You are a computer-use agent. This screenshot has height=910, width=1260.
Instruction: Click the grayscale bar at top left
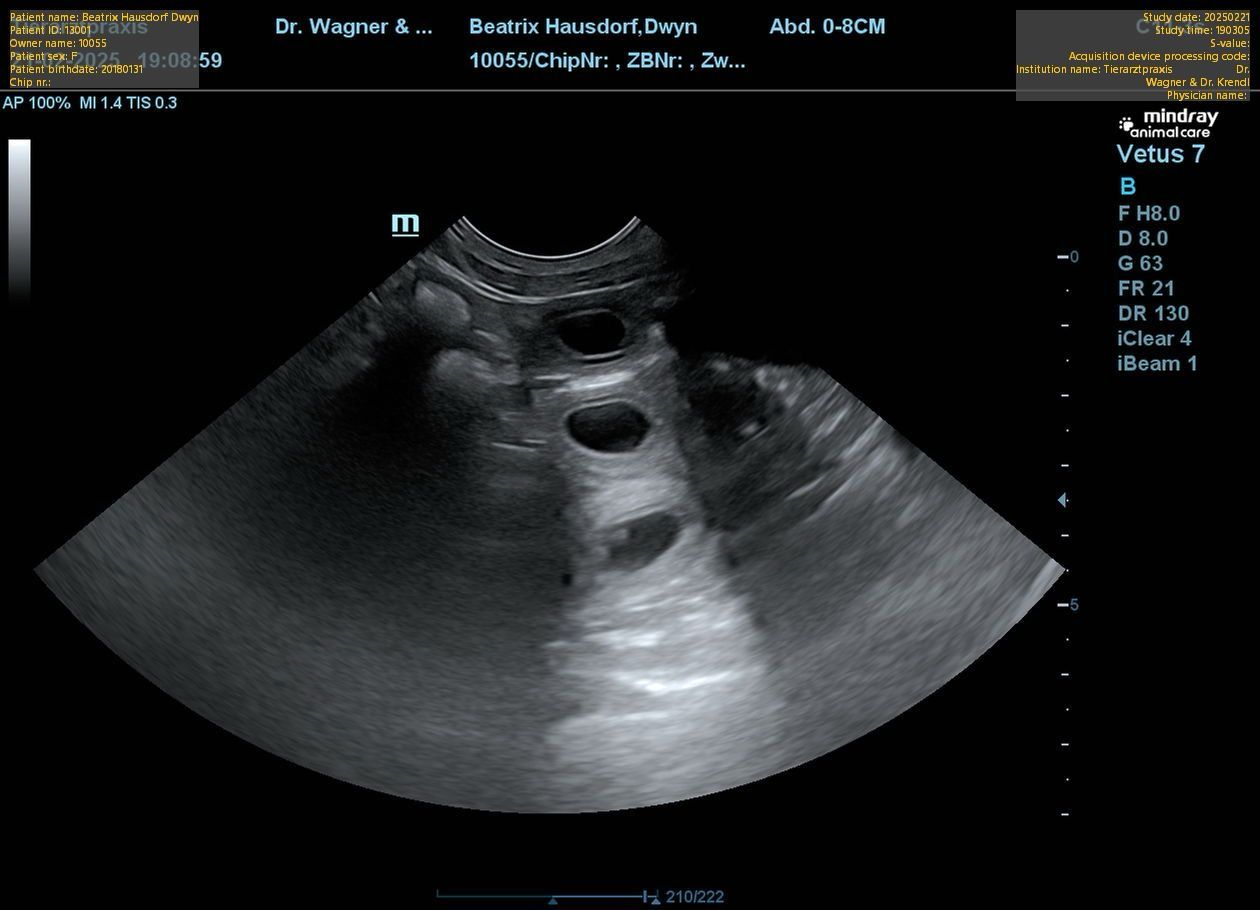click(19, 218)
